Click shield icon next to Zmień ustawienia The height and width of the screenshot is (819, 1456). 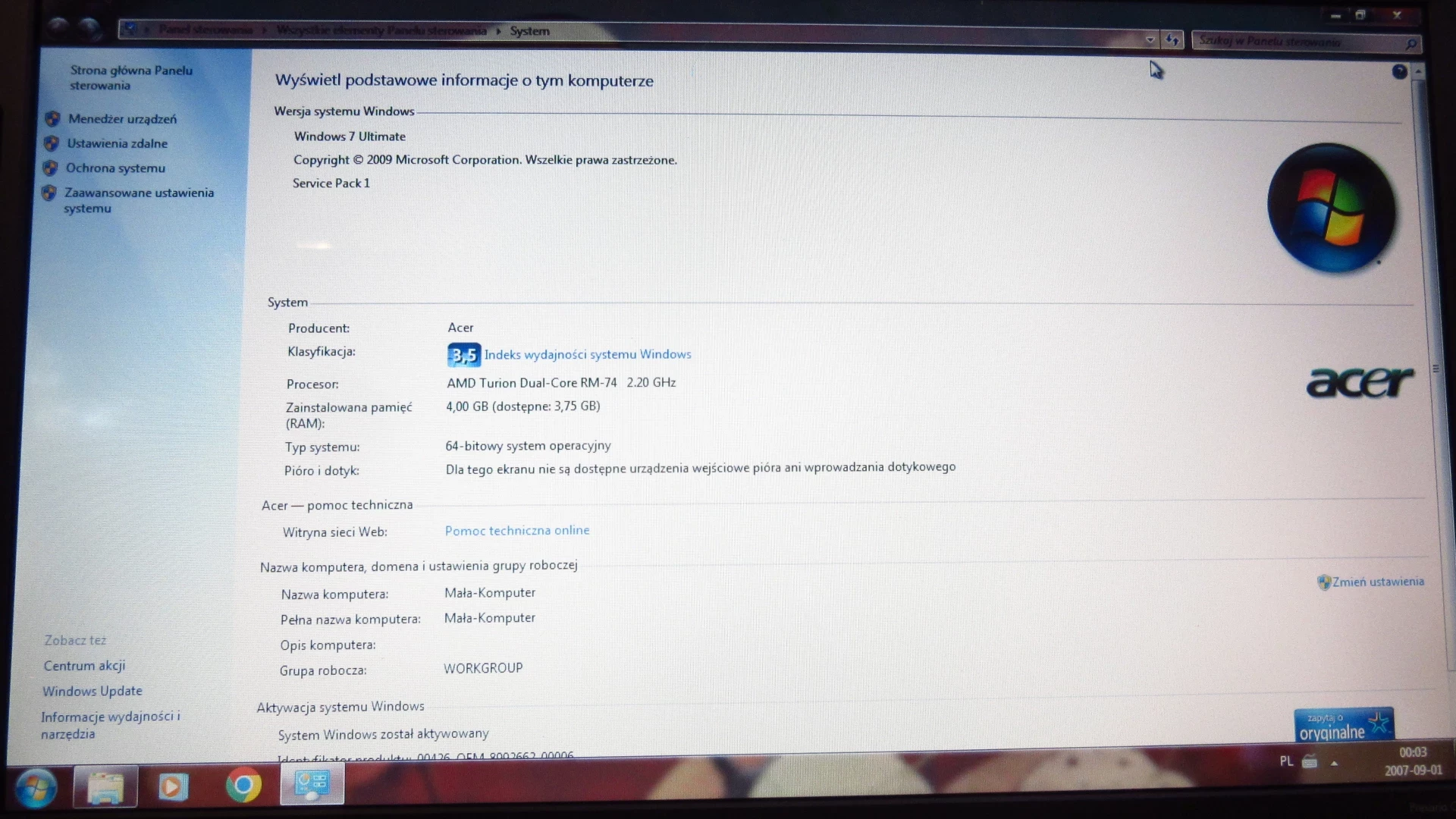click(x=1324, y=582)
